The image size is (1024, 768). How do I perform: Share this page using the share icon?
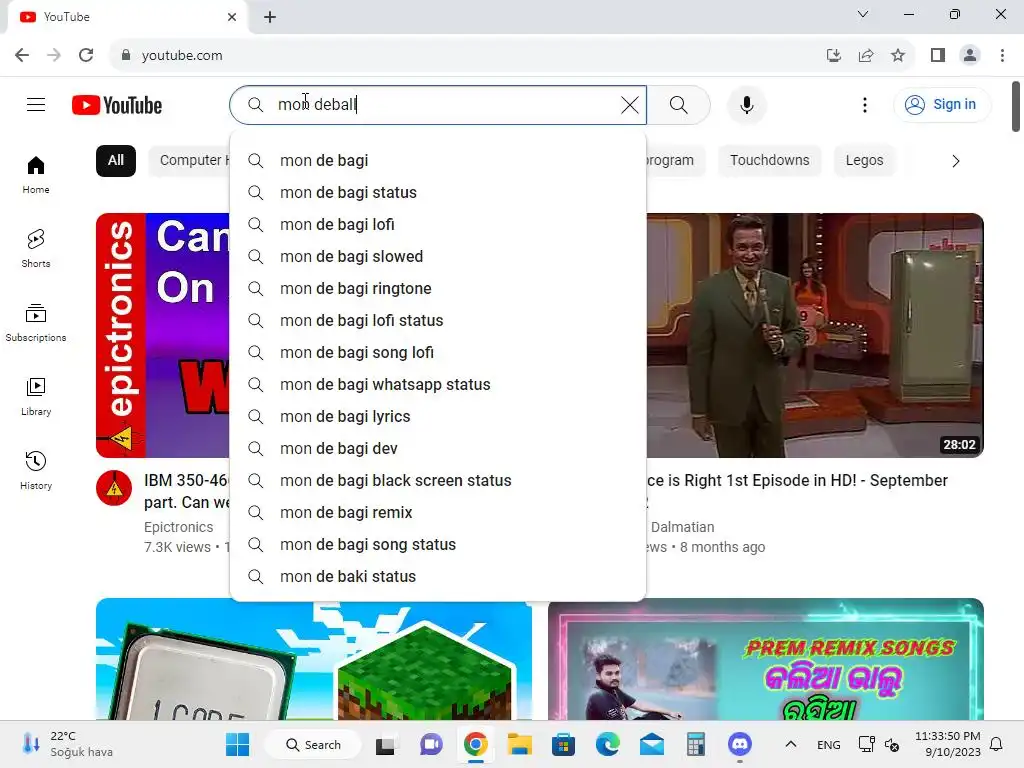tap(866, 56)
